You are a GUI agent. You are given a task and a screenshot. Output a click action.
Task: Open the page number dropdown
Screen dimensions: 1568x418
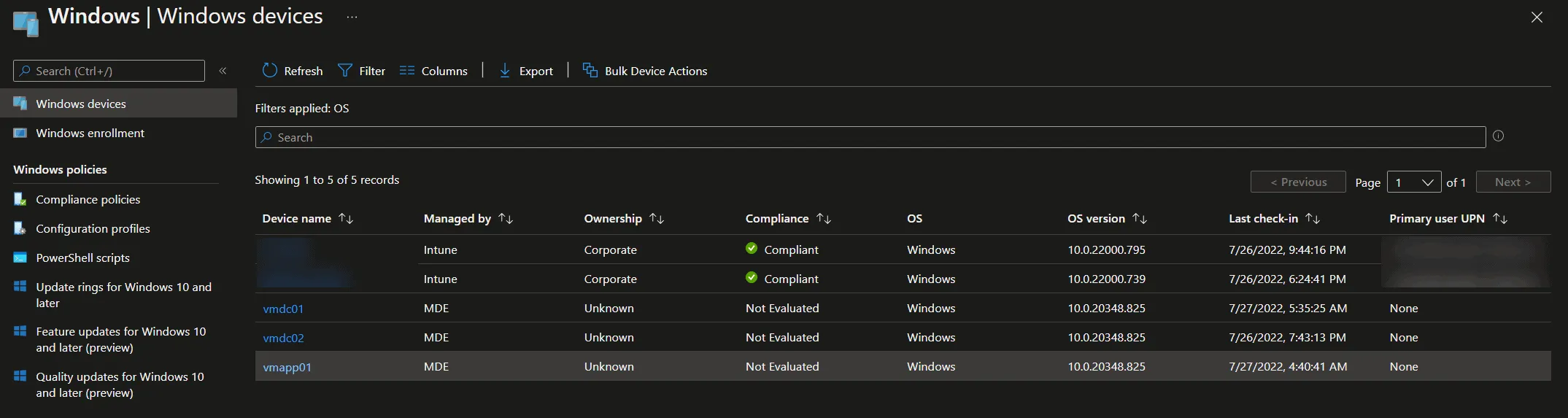pos(1414,182)
